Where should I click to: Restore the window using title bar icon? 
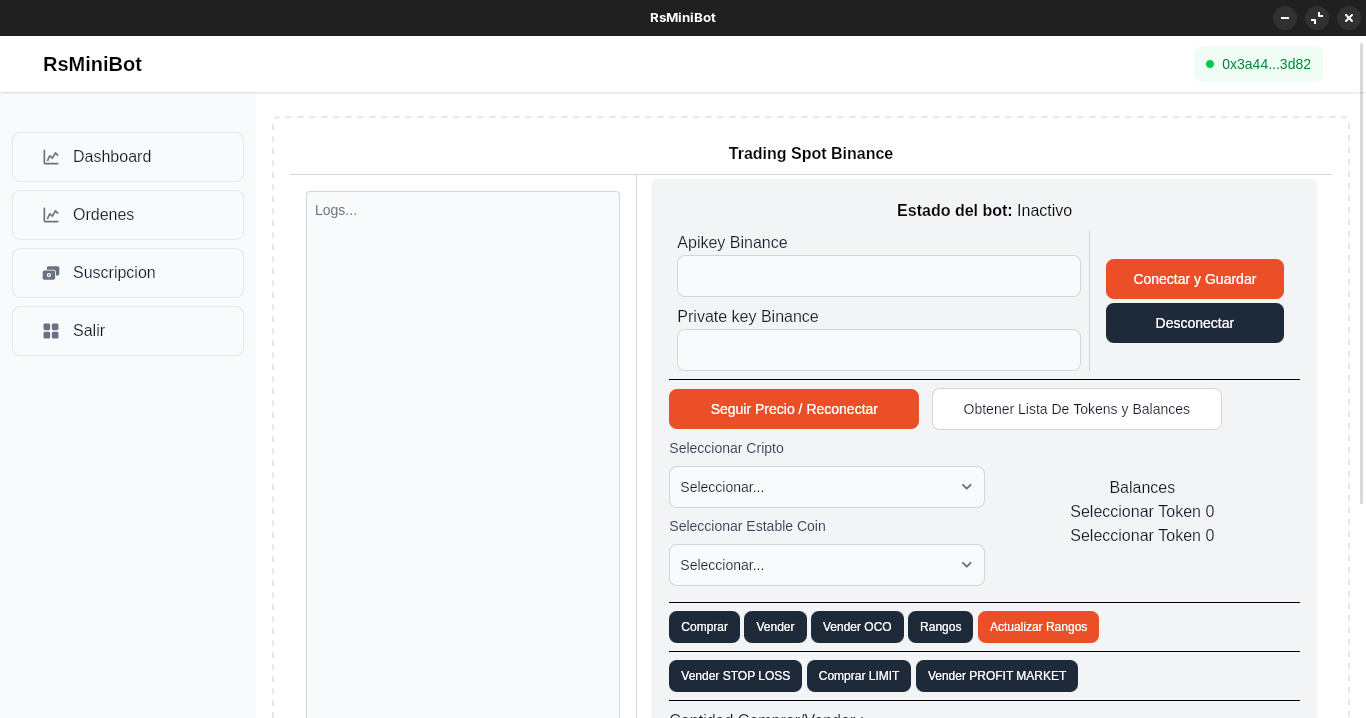1316,18
